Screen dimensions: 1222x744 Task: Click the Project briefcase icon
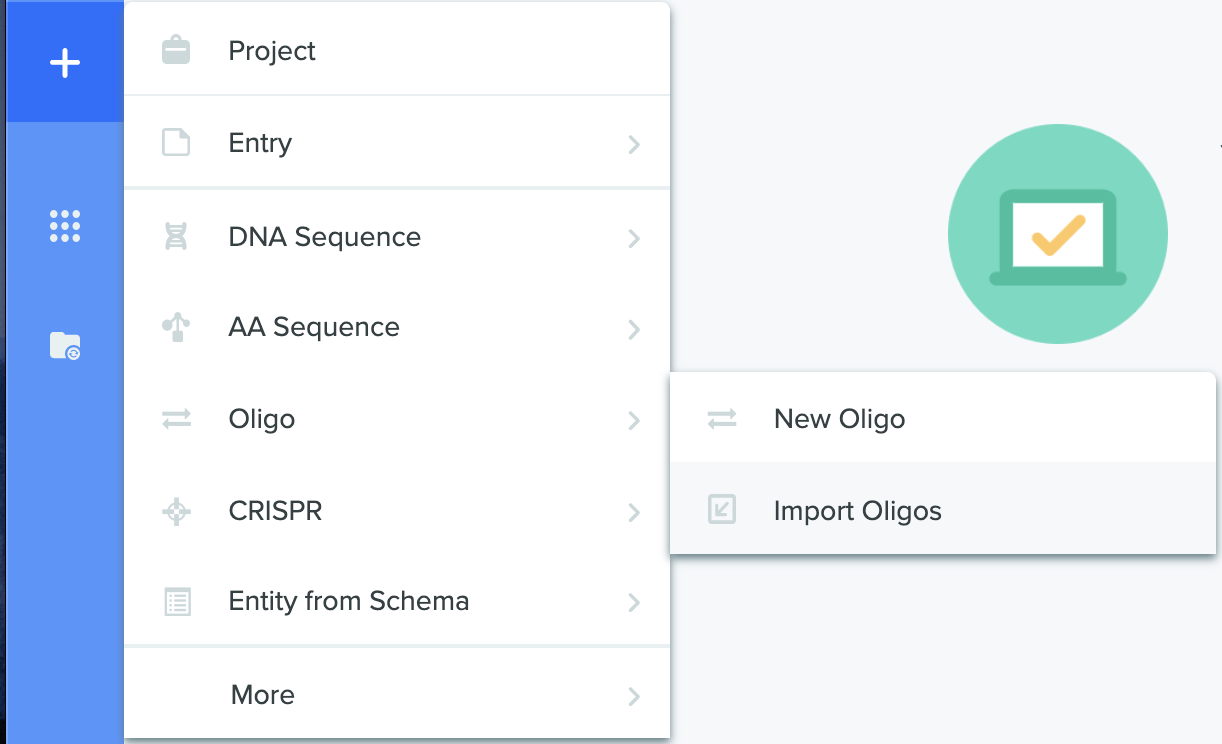[x=176, y=50]
